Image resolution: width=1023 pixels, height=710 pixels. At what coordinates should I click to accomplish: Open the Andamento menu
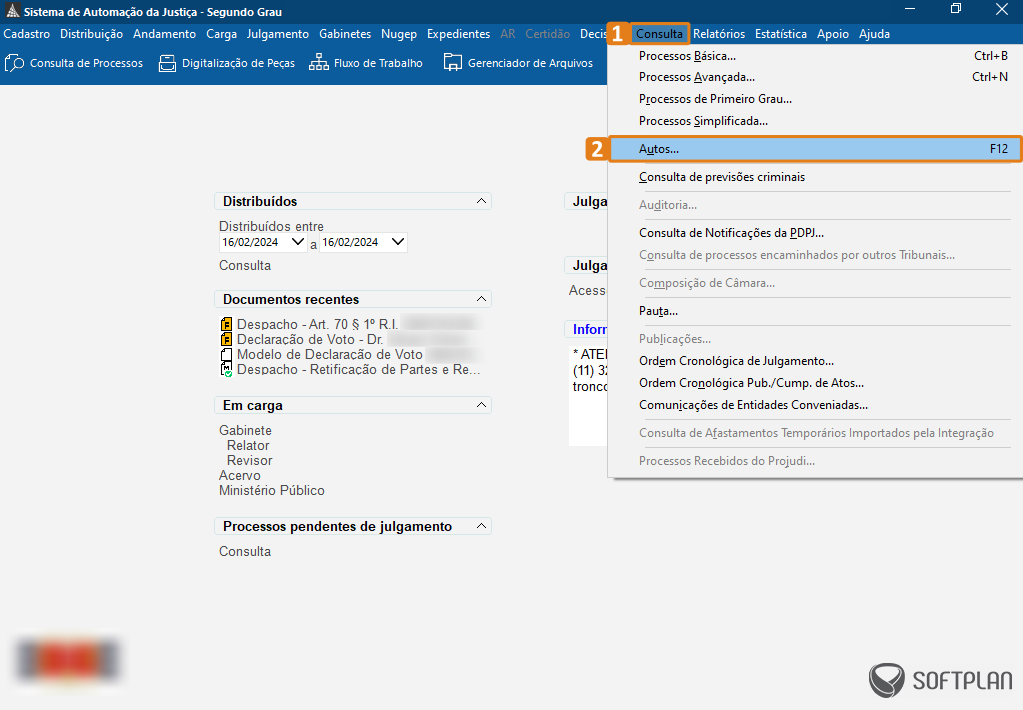164,34
